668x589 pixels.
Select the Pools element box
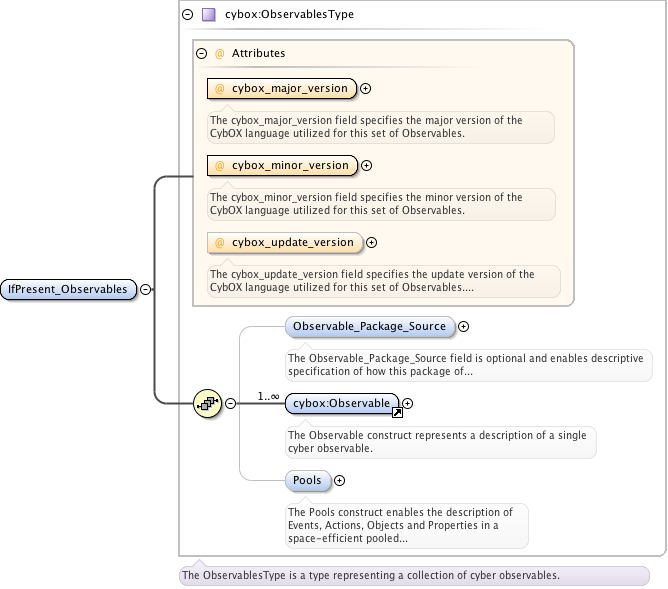click(307, 481)
